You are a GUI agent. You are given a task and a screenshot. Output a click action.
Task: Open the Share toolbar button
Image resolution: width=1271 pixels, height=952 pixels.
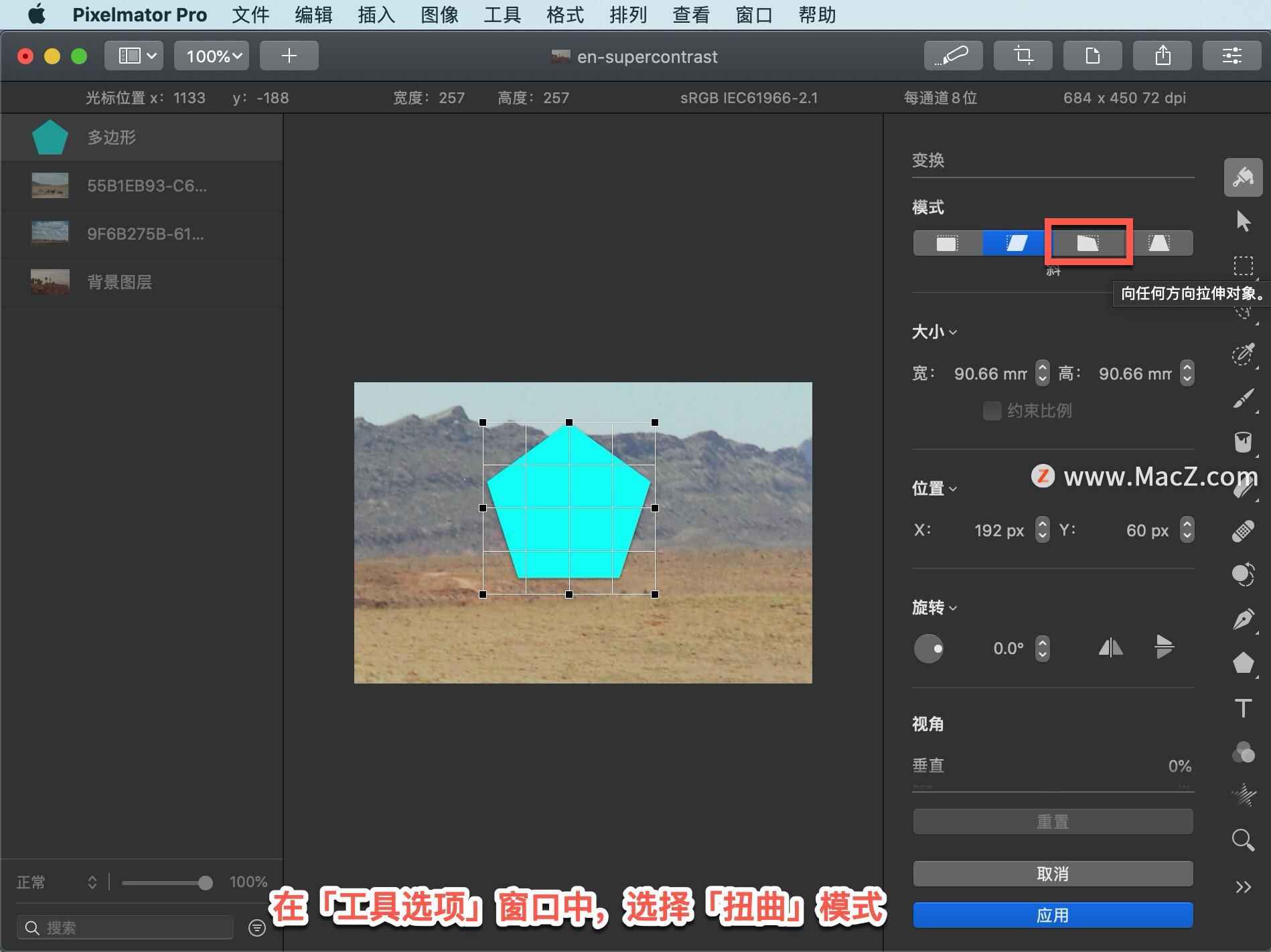click(1162, 56)
